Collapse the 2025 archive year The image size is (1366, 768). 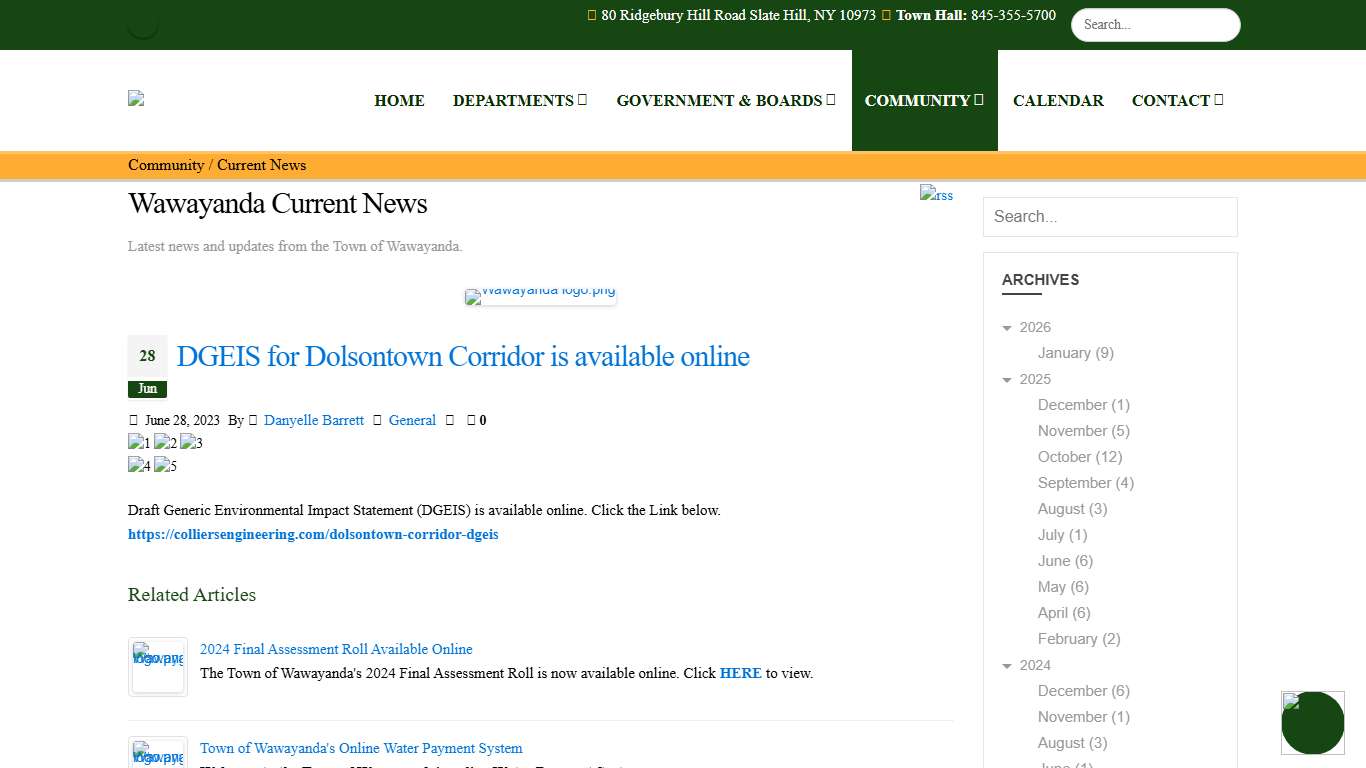pos(1007,379)
